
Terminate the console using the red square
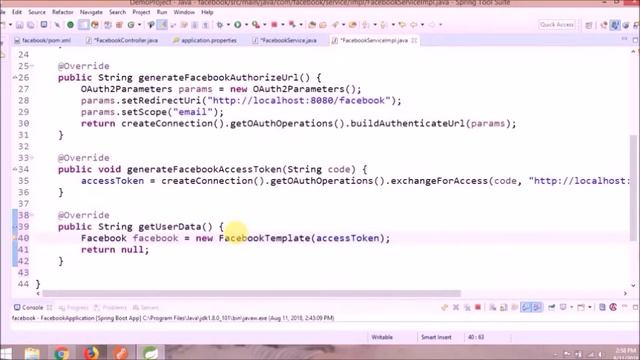(478, 307)
